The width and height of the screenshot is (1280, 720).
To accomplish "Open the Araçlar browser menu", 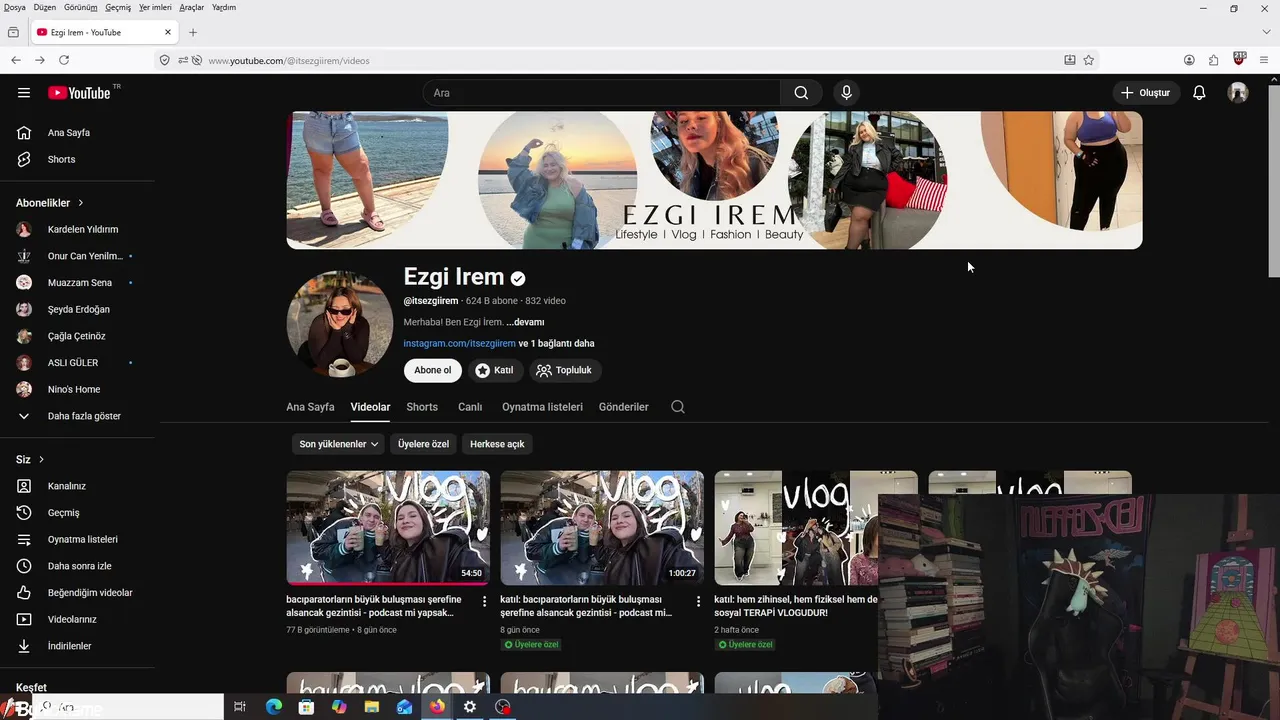I will pos(191,7).
